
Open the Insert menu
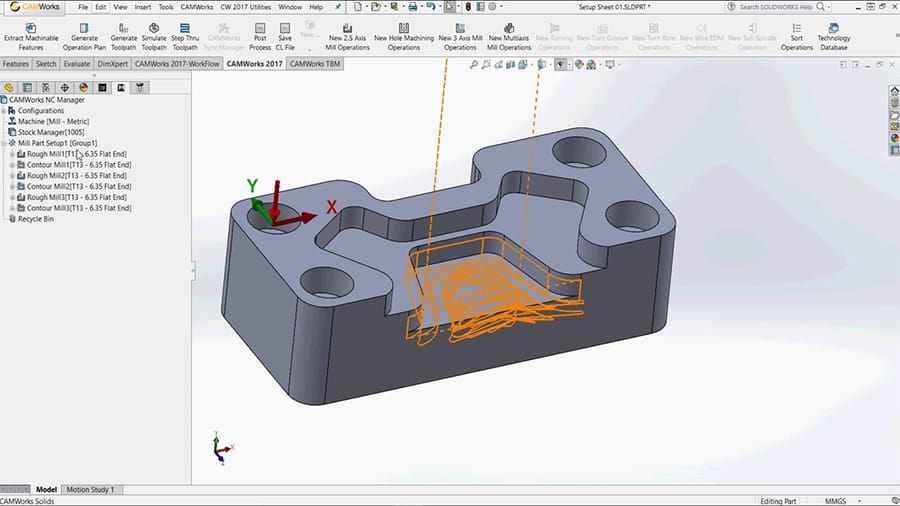pyautogui.click(x=142, y=7)
